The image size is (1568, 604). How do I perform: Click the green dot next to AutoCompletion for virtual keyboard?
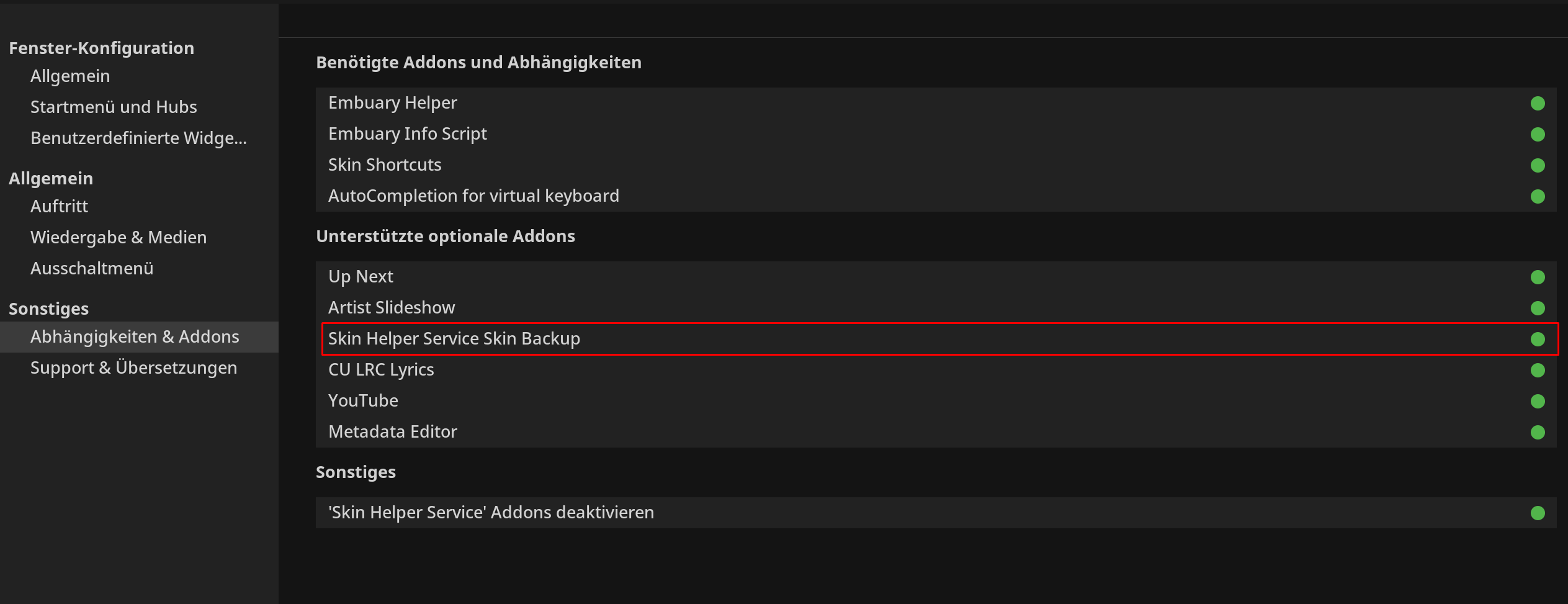point(1537,196)
